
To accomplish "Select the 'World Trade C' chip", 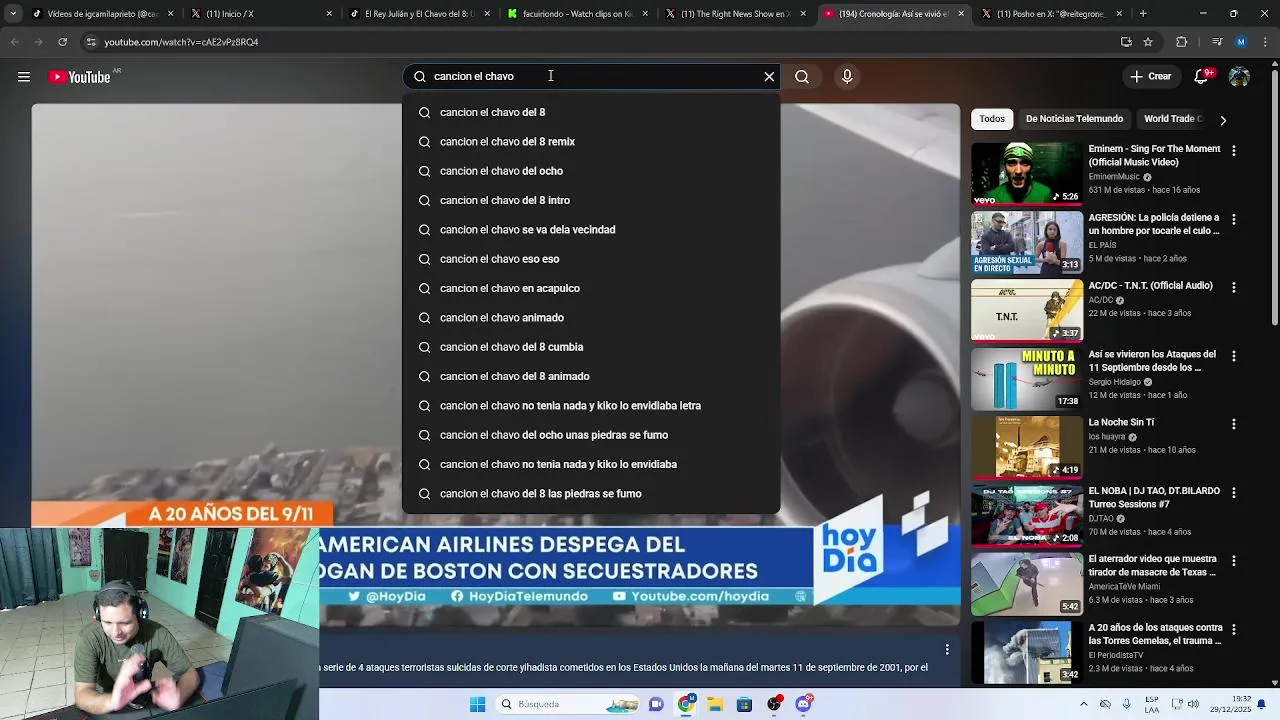I will [x=1172, y=119].
